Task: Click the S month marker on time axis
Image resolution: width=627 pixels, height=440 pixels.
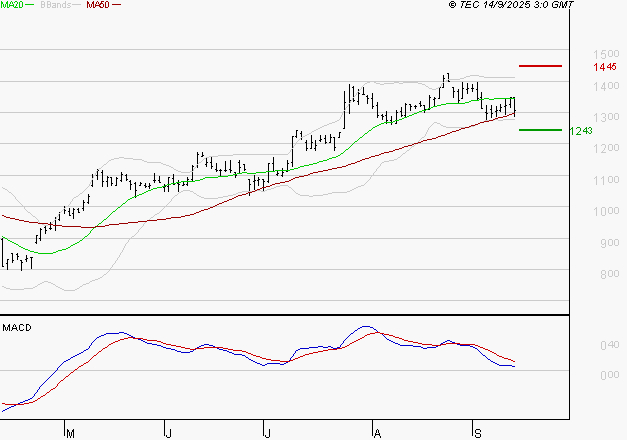Action: coord(477,433)
